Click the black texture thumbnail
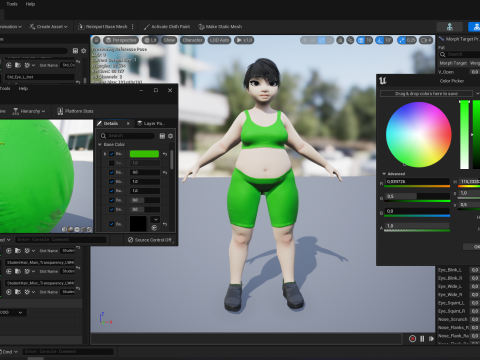The width and height of the screenshot is (480, 360). click(x=138, y=223)
